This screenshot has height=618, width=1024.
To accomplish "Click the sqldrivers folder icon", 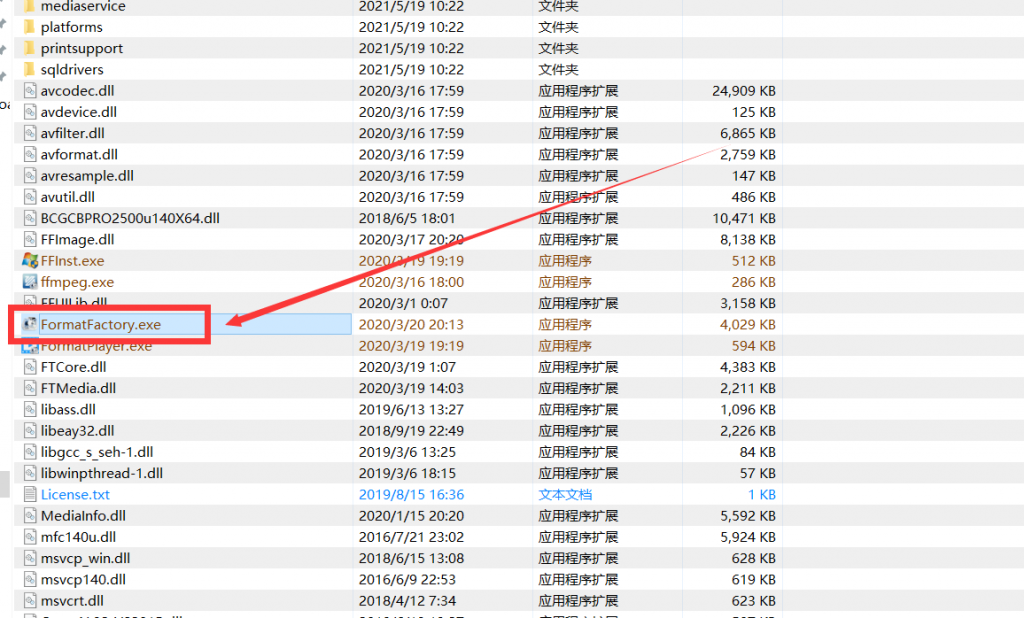I will coord(29,70).
